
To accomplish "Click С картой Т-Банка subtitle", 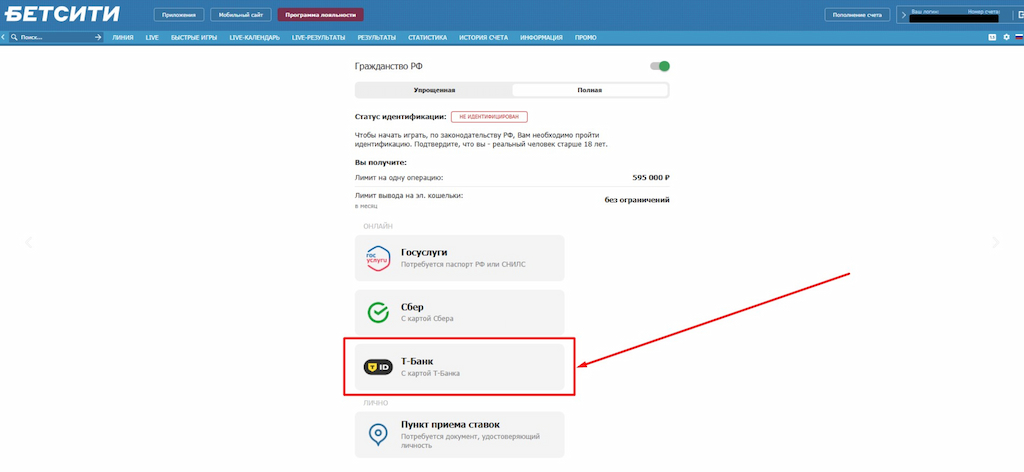I will pos(430,374).
